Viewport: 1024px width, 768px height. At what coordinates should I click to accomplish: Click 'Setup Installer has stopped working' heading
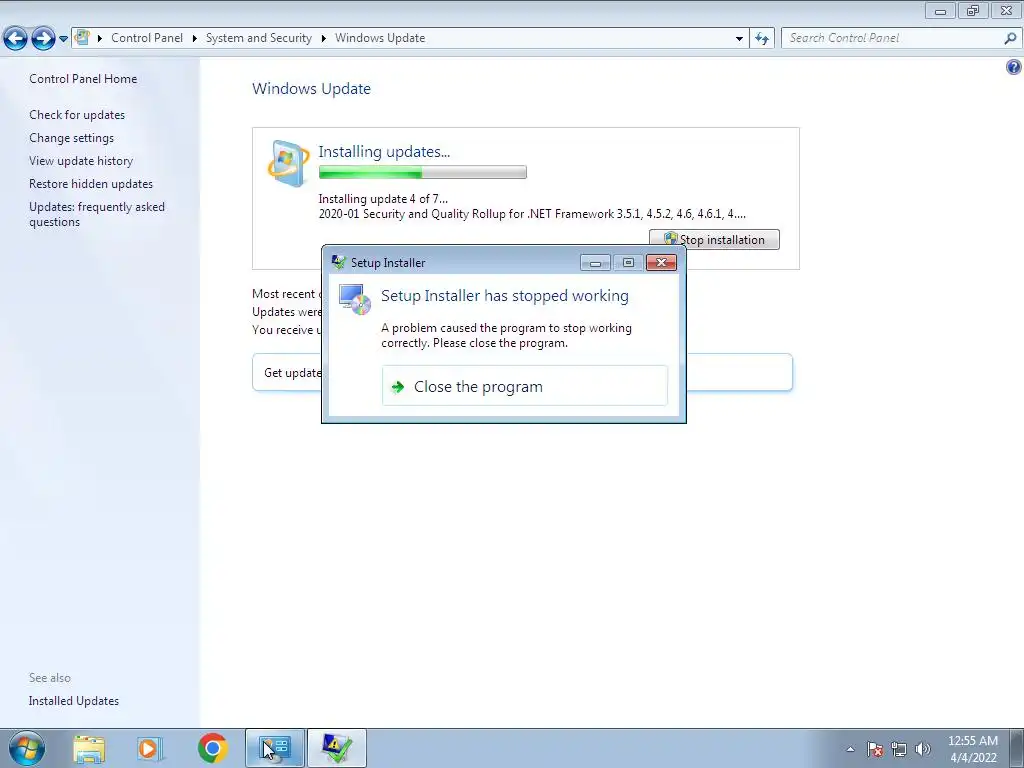(x=504, y=296)
